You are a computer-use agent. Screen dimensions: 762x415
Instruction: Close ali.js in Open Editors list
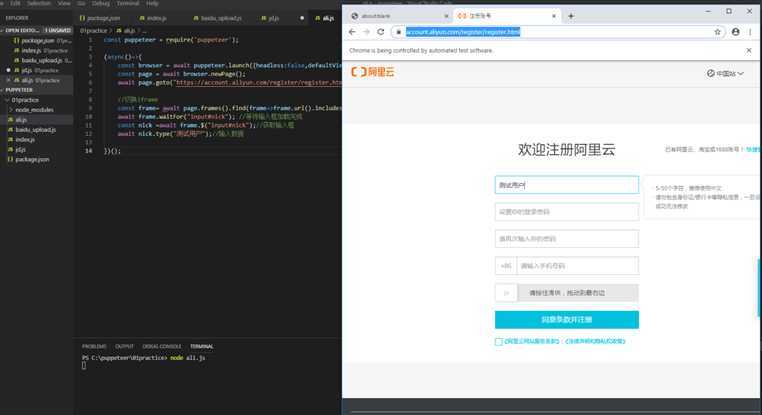[8, 80]
